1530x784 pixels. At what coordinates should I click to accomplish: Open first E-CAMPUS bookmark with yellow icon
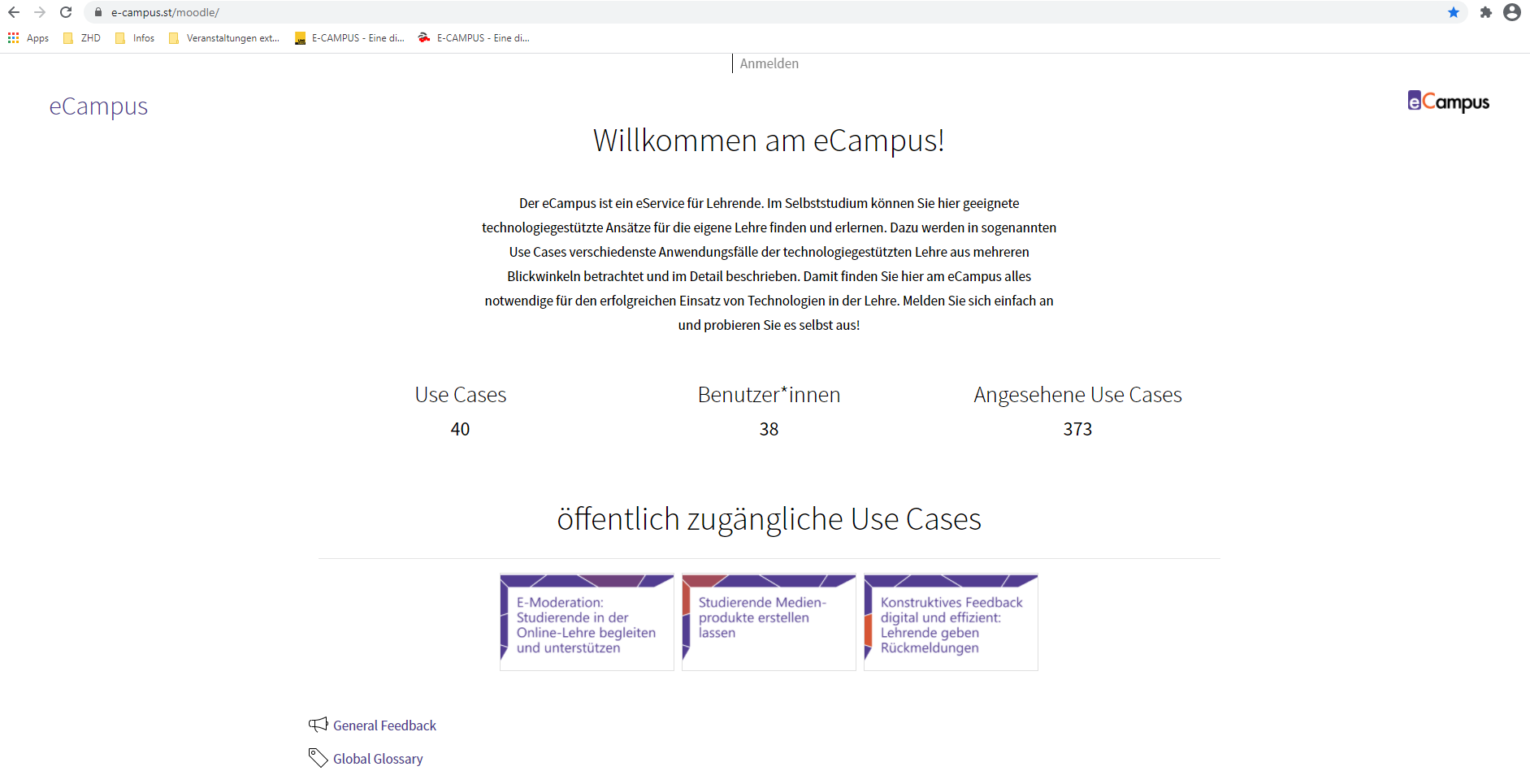(349, 38)
